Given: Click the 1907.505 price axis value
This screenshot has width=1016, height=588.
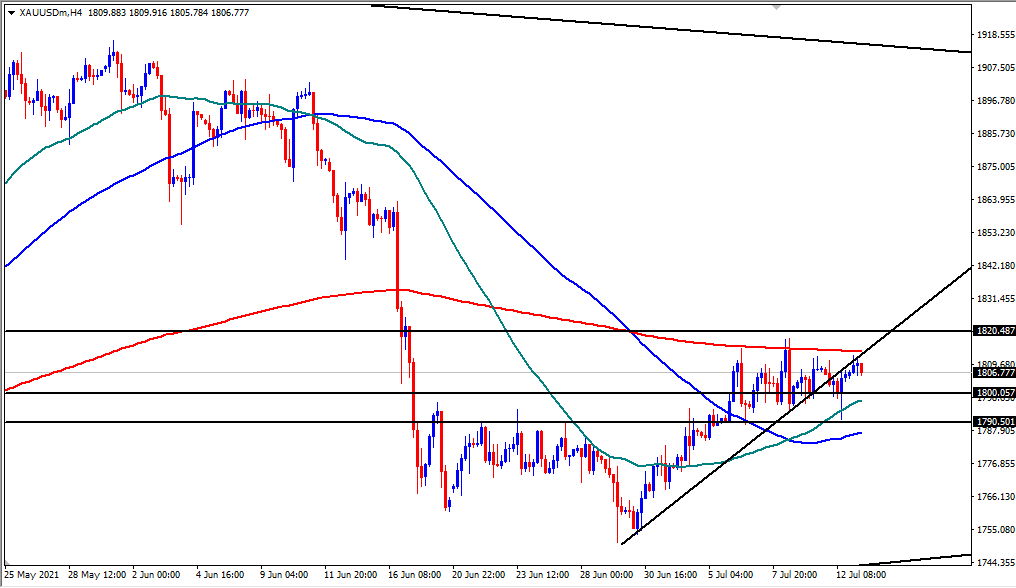Looking at the screenshot, I should pyautogui.click(x=996, y=67).
